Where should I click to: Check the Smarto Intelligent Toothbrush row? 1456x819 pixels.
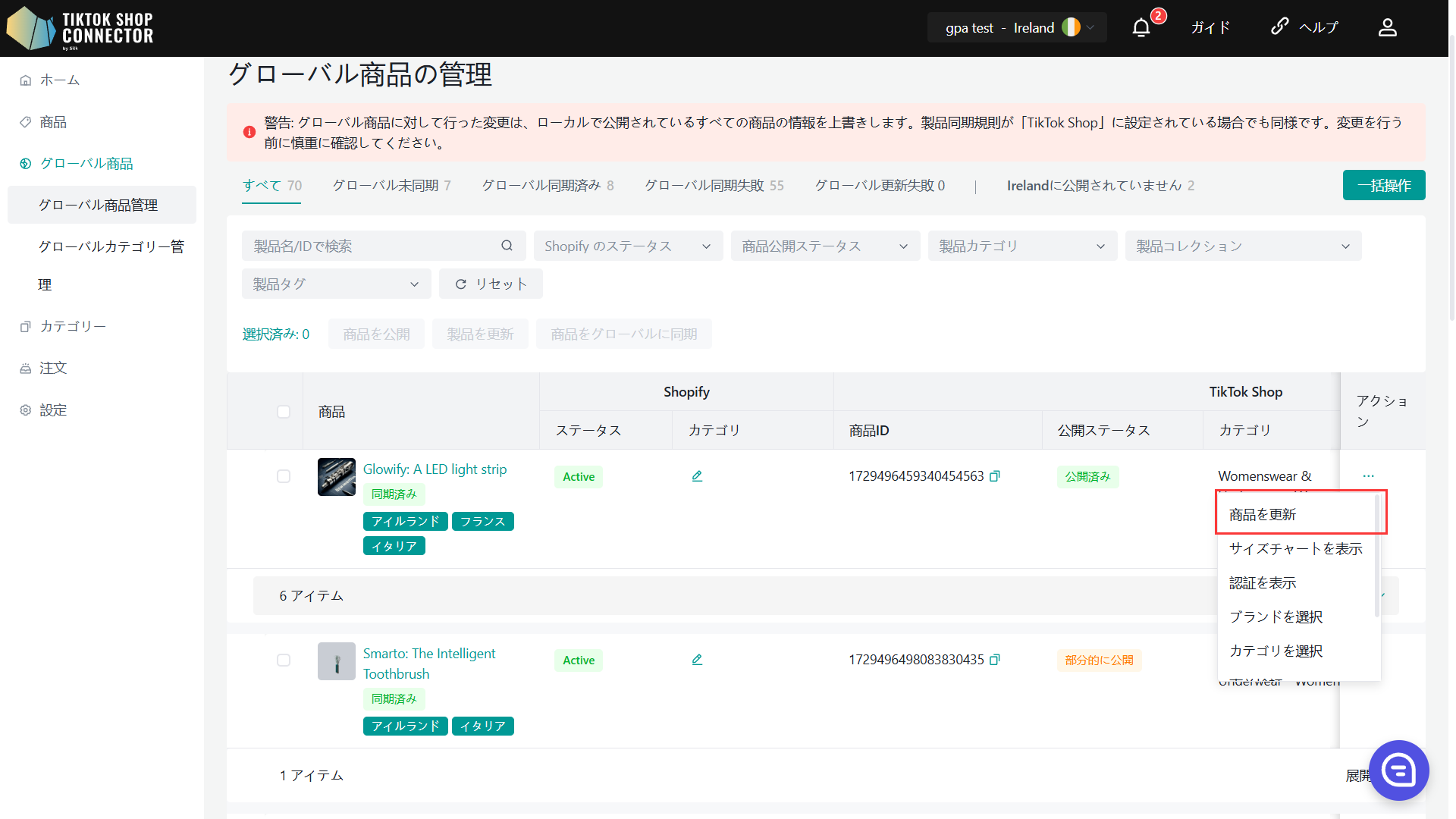pos(284,660)
